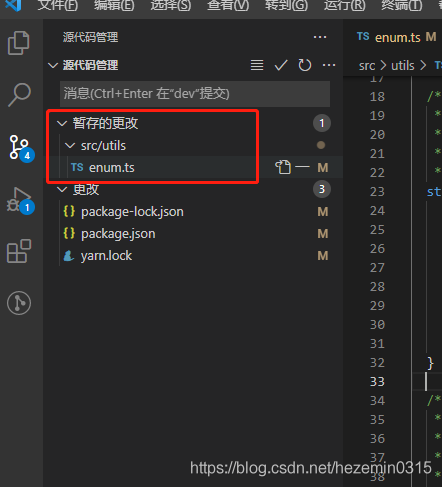This screenshot has height=487, width=442.
Task: Collapse the 更改 group
Action: (62, 189)
